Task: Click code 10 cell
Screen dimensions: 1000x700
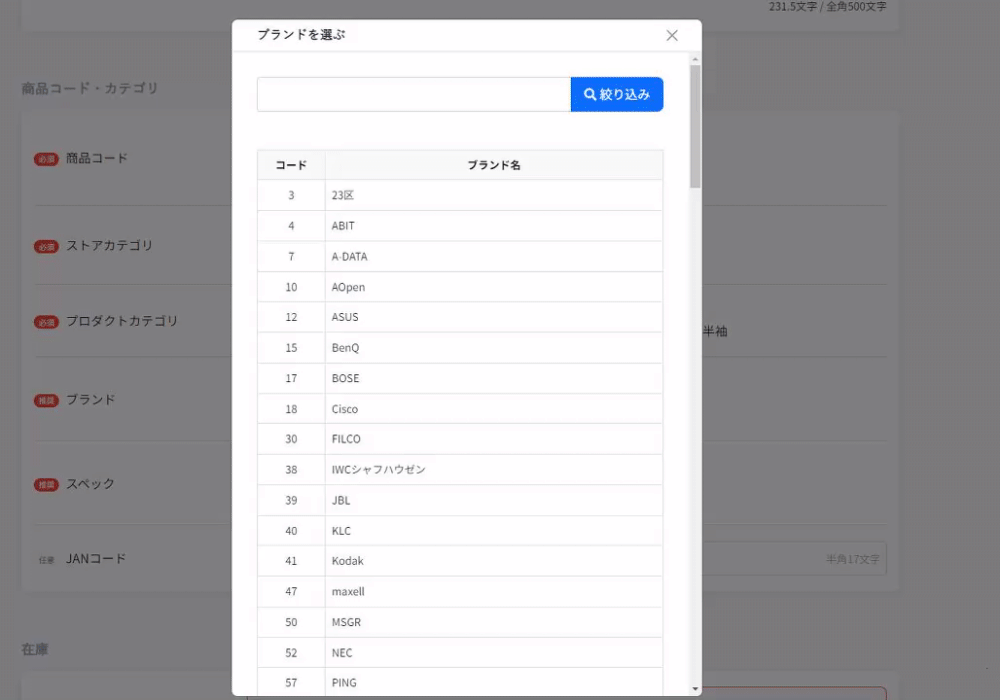Action: coord(291,287)
